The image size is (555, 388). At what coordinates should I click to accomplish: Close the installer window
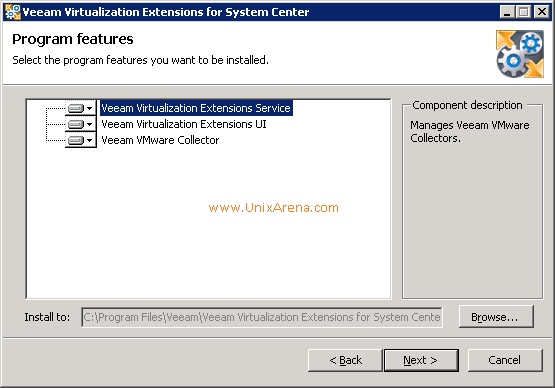[542, 12]
